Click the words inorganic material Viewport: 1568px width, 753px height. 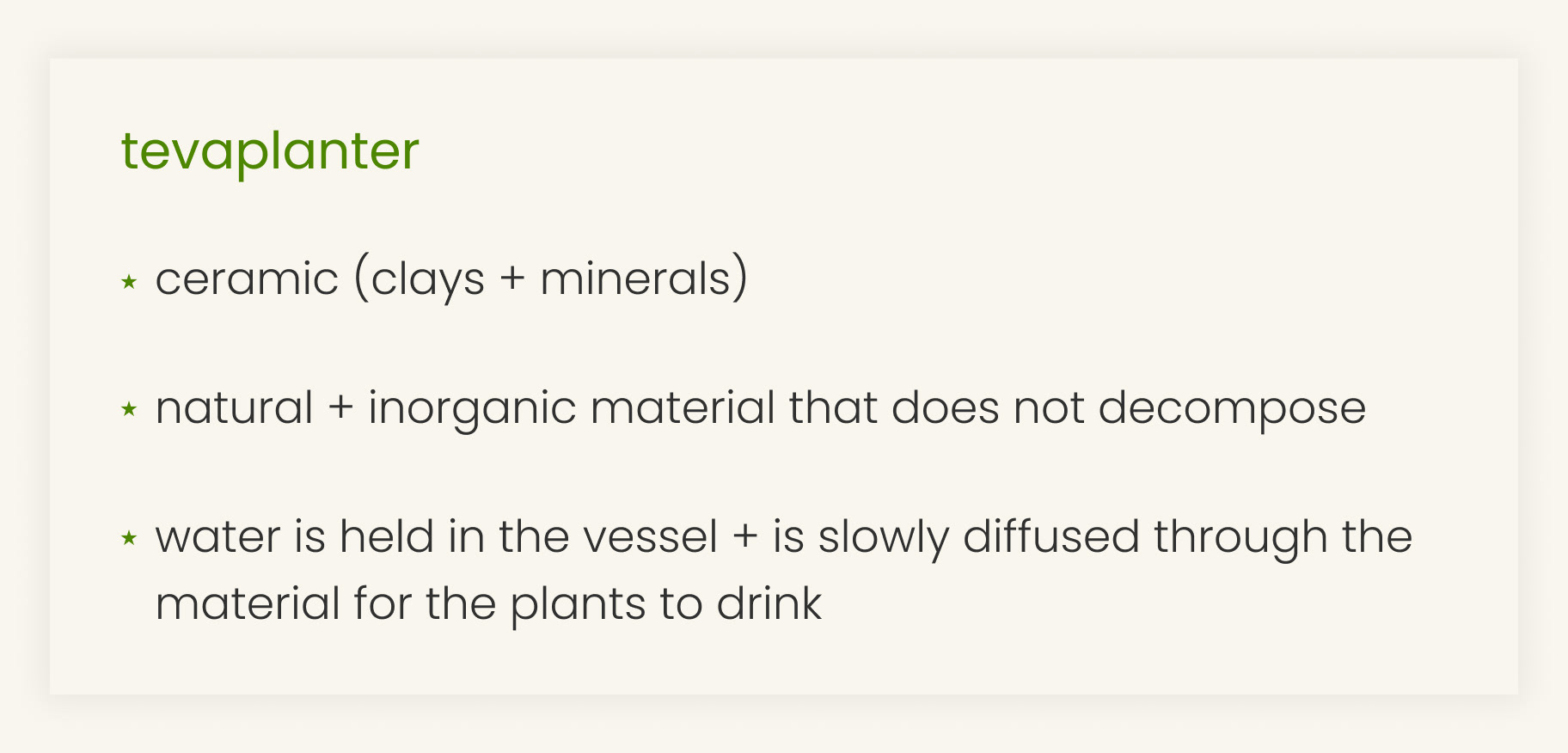click(572, 408)
